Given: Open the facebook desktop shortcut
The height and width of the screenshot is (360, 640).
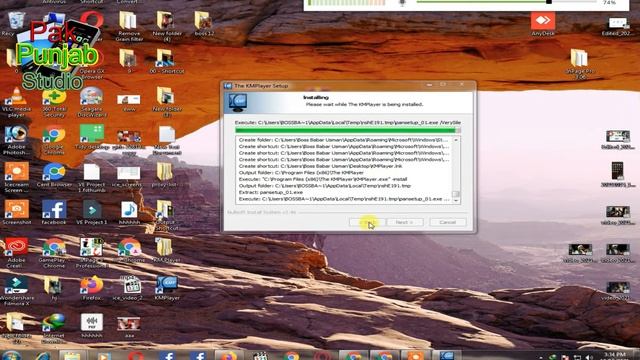Looking at the screenshot, I should coord(54,212).
